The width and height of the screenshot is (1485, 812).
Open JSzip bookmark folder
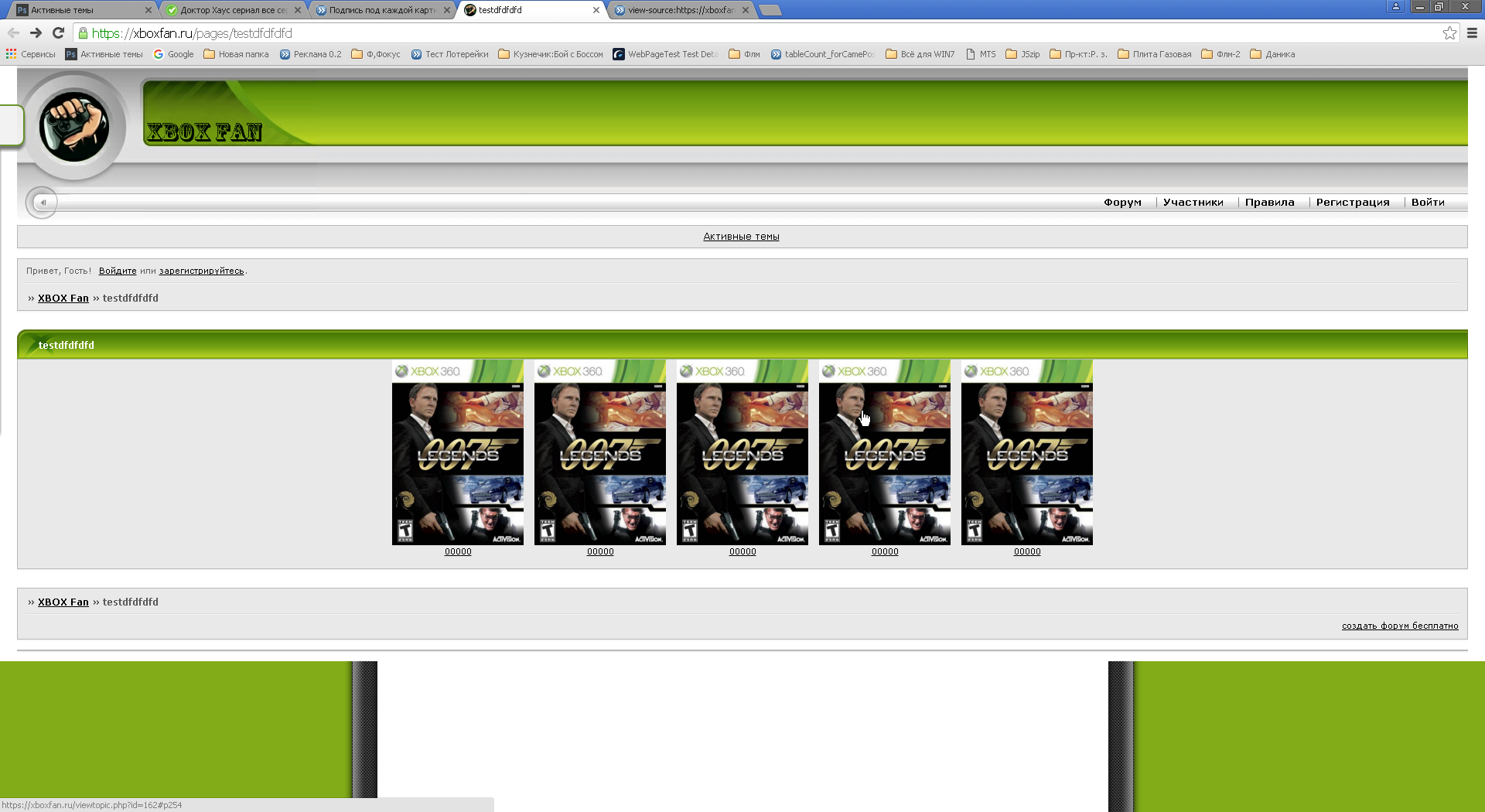tap(1022, 54)
